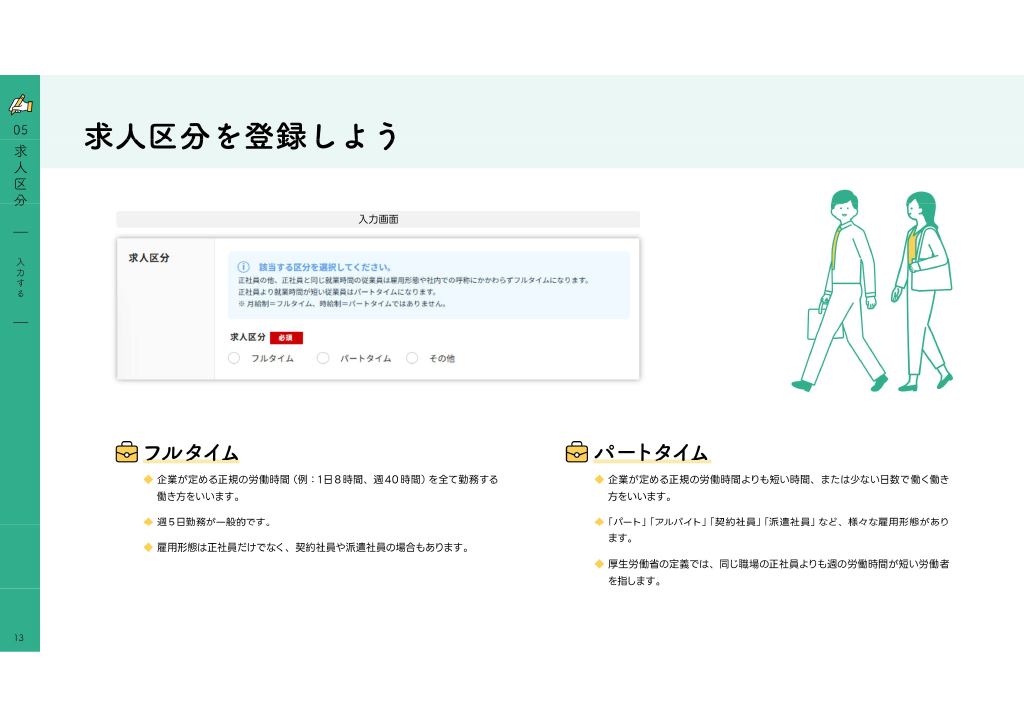
Task: Click the パートタイム section heading
Action: pos(651,452)
